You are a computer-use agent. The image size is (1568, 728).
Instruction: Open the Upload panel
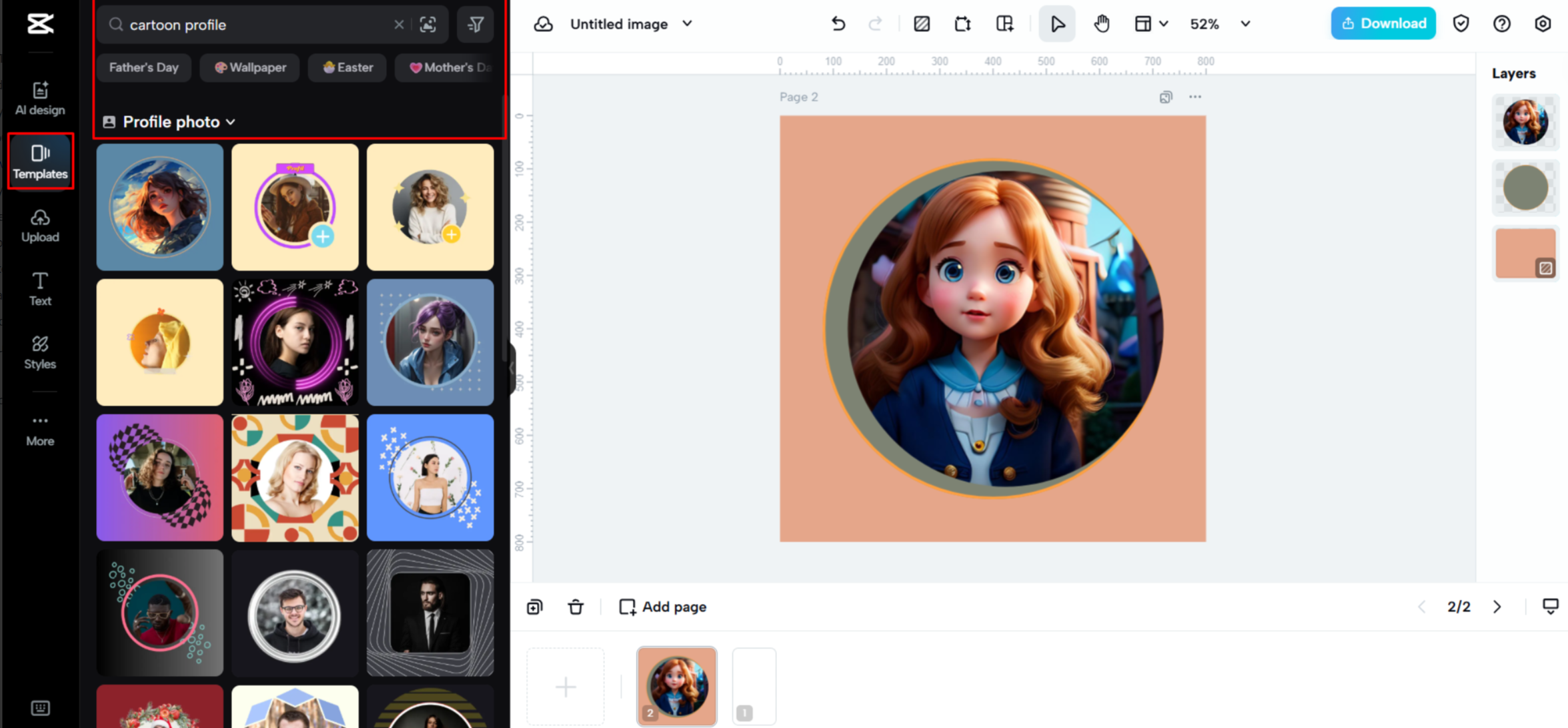pos(40,226)
